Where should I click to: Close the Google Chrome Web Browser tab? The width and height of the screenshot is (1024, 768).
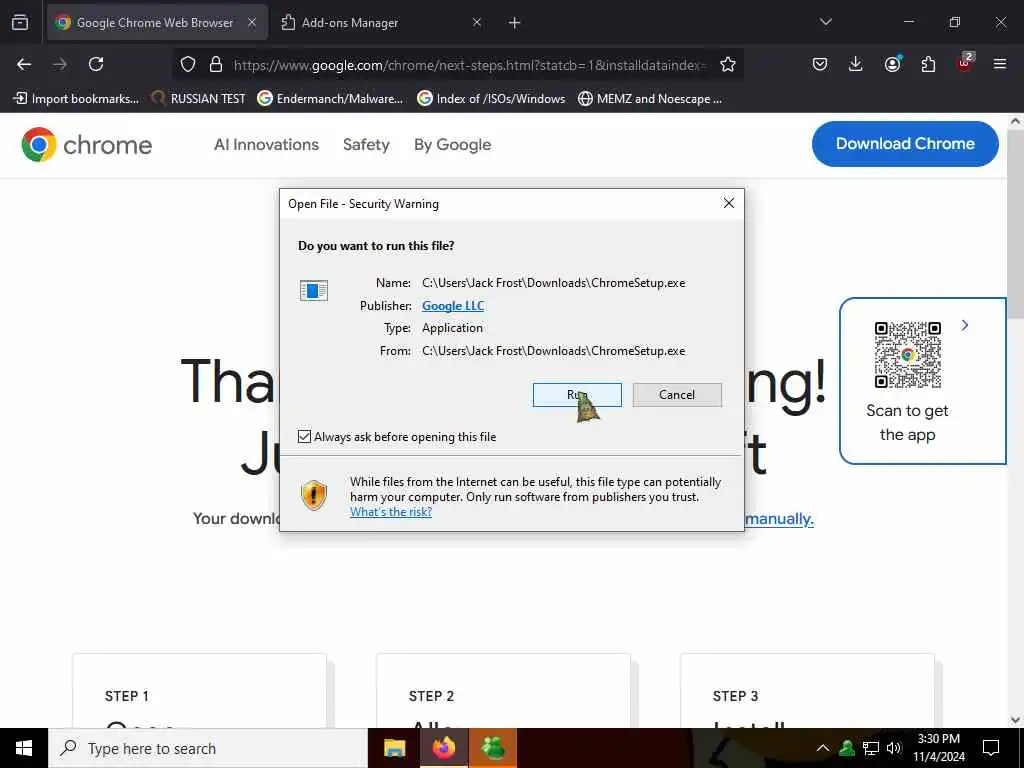(252, 22)
